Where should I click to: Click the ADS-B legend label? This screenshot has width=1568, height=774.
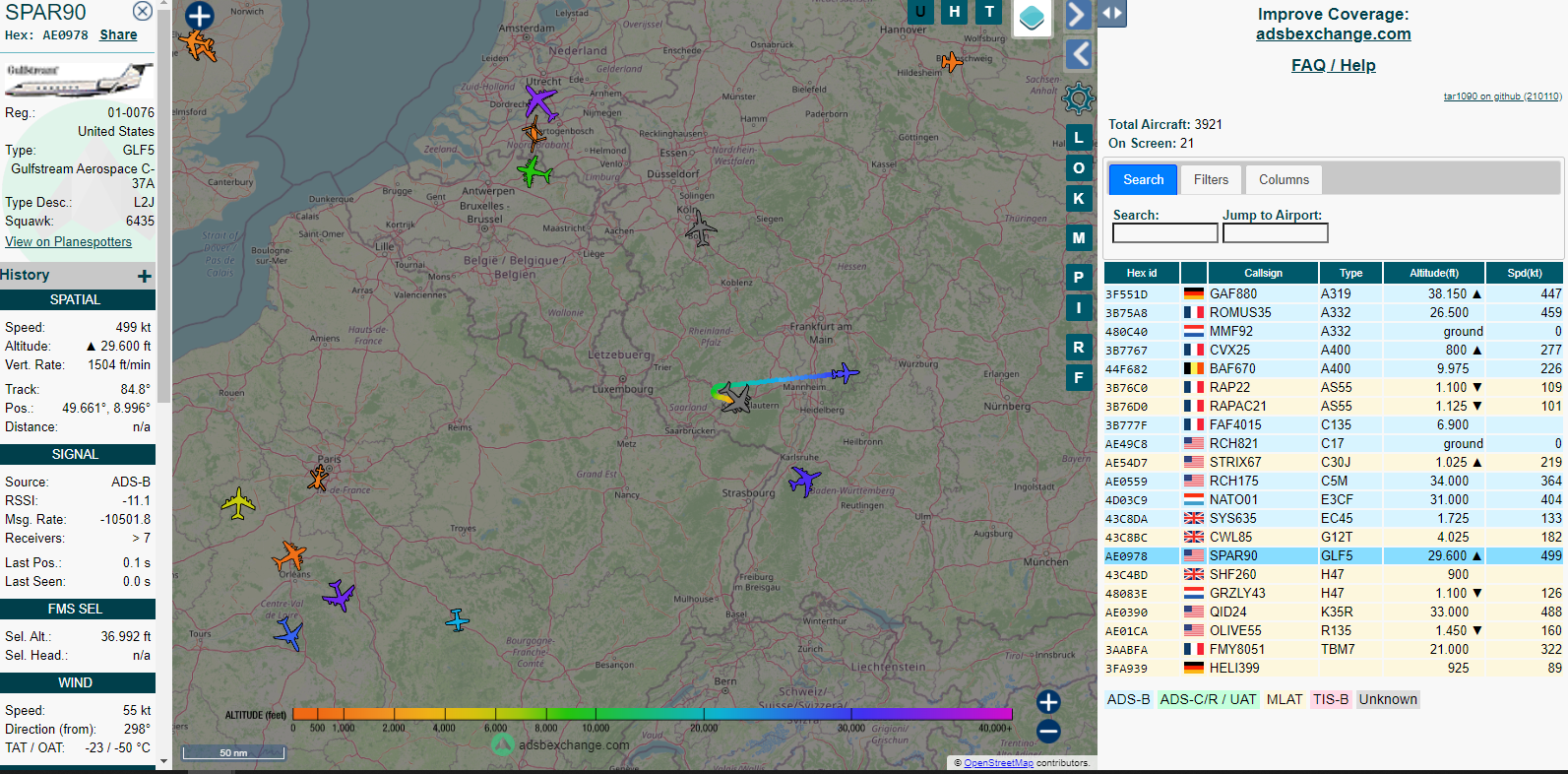point(1128,699)
